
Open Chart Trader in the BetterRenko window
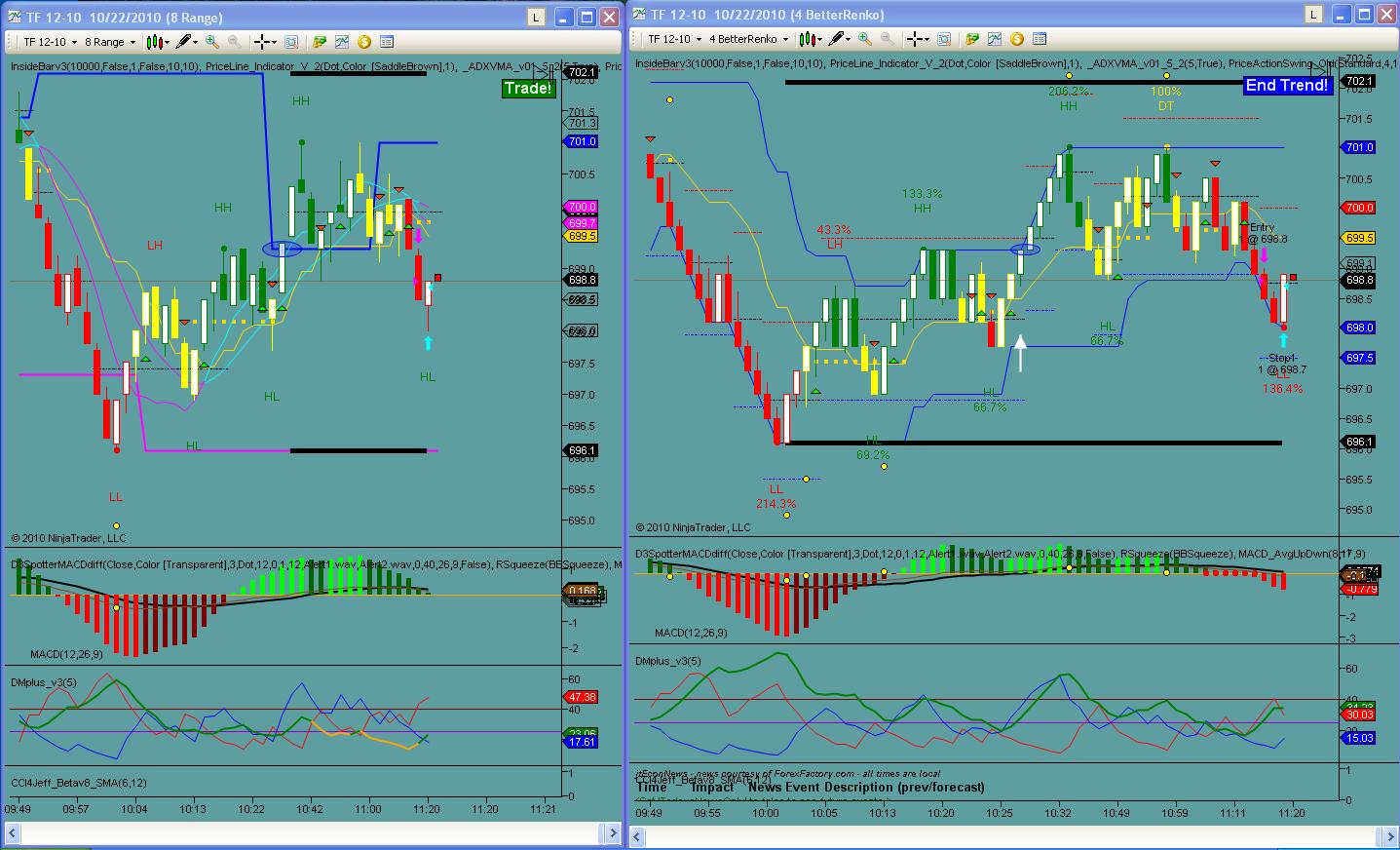[x=971, y=39]
